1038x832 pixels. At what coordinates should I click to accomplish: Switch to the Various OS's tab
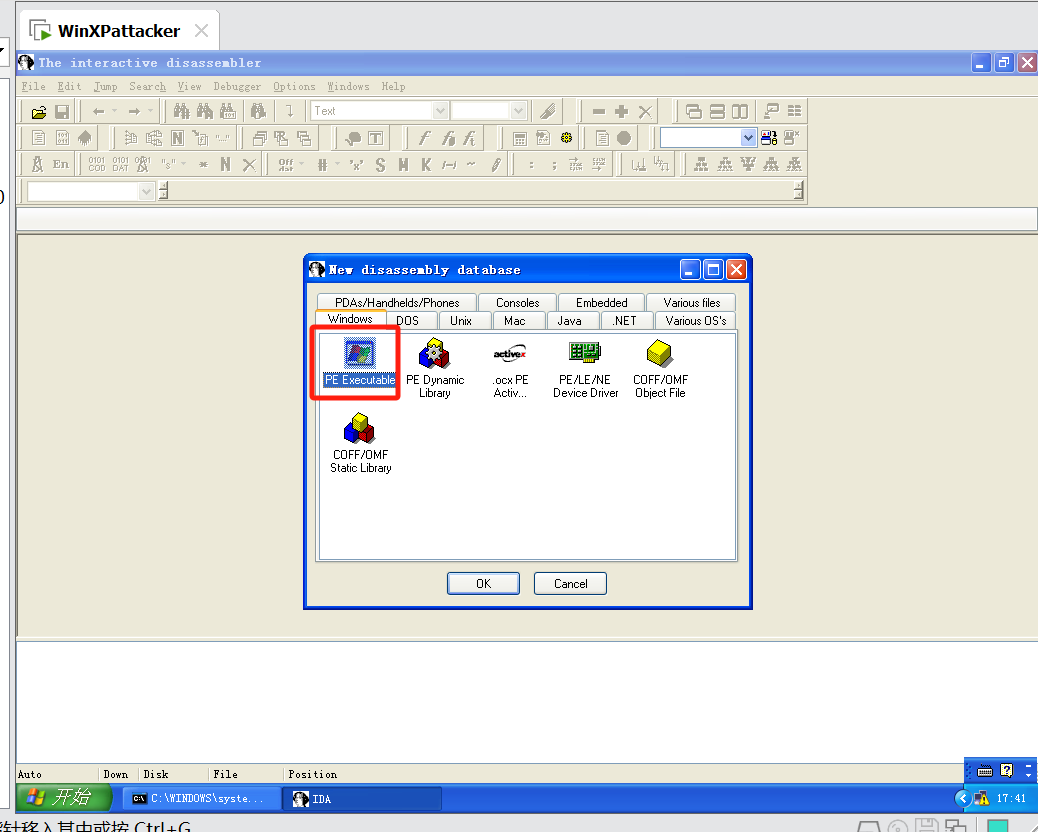[x=695, y=320]
